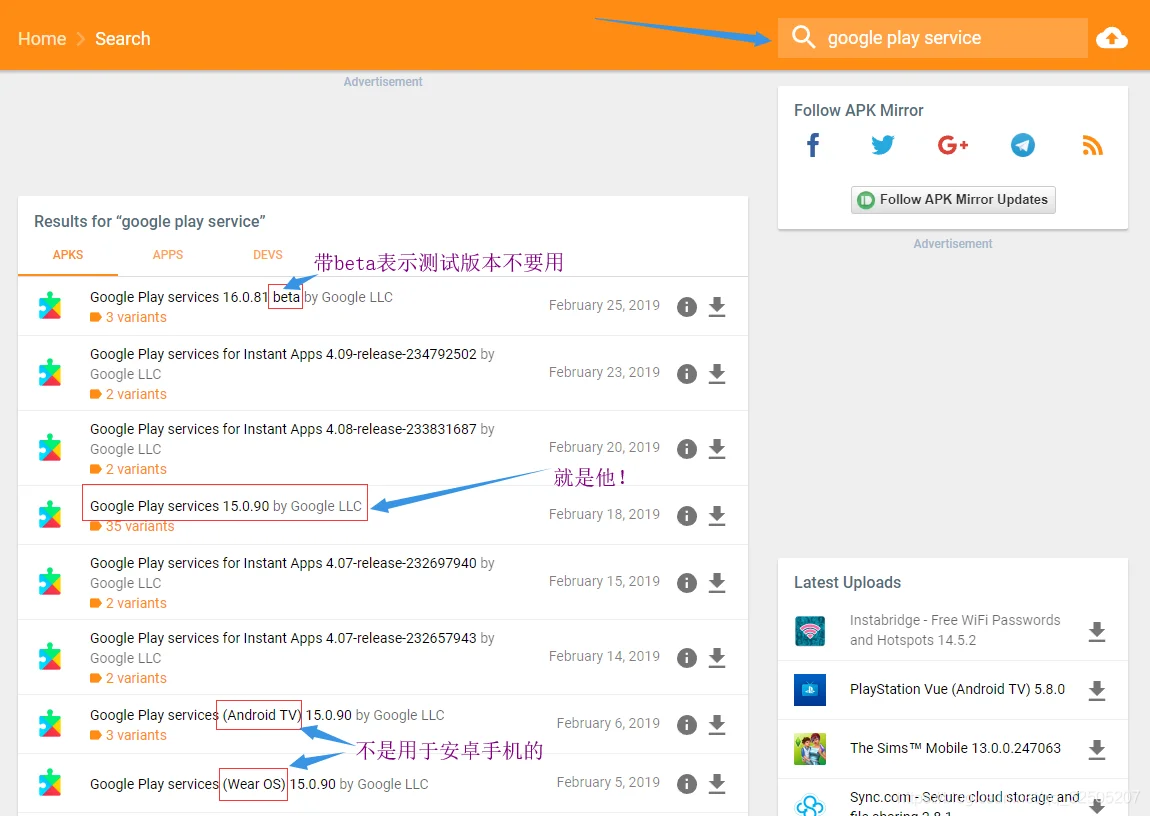Open The Sims Mobile app thumbnail
Viewport: 1150px width, 816px height.
point(810,749)
